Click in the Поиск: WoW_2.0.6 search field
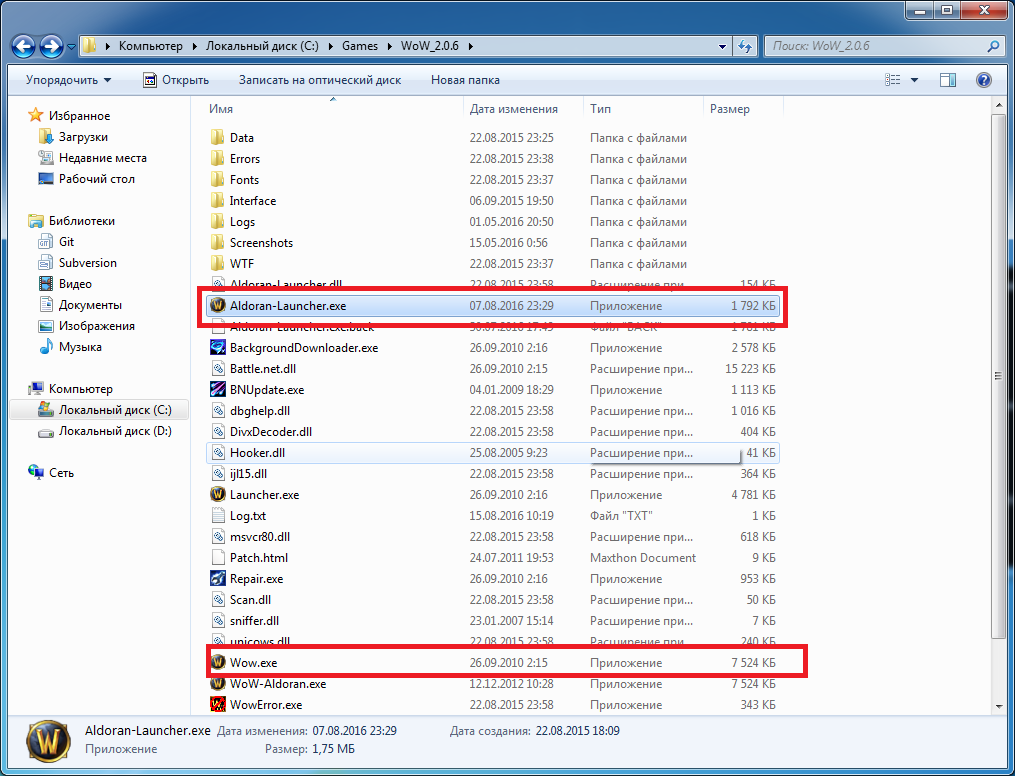Screen dimensions: 1015x776 876,46
